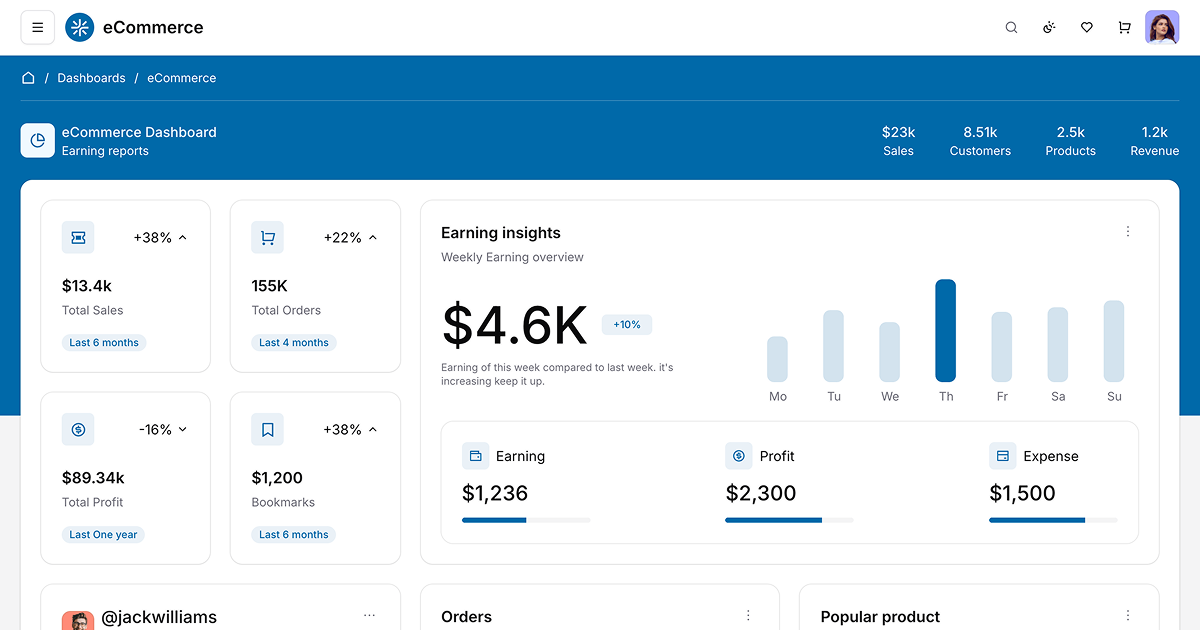This screenshot has width=1200, height=630.
Task: Open the wishlist heart icon
Action: pos(1087,28)
